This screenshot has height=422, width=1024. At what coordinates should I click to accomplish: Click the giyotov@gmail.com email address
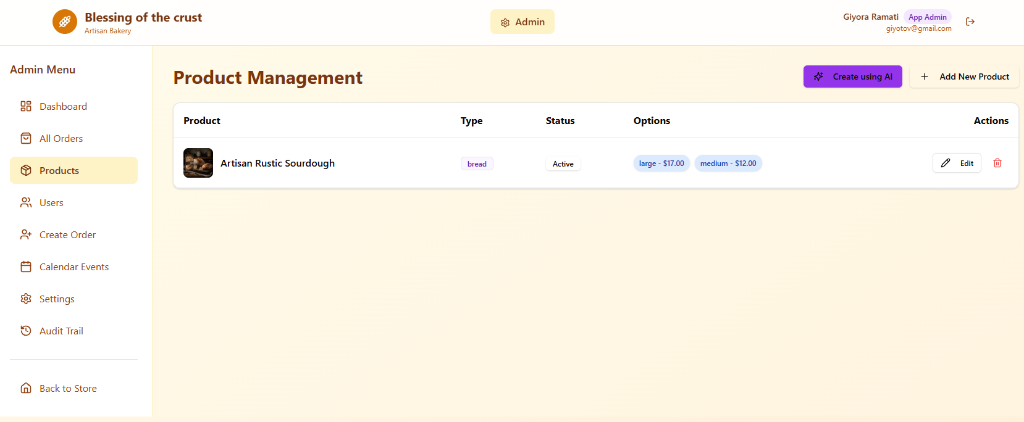point(919,29)
